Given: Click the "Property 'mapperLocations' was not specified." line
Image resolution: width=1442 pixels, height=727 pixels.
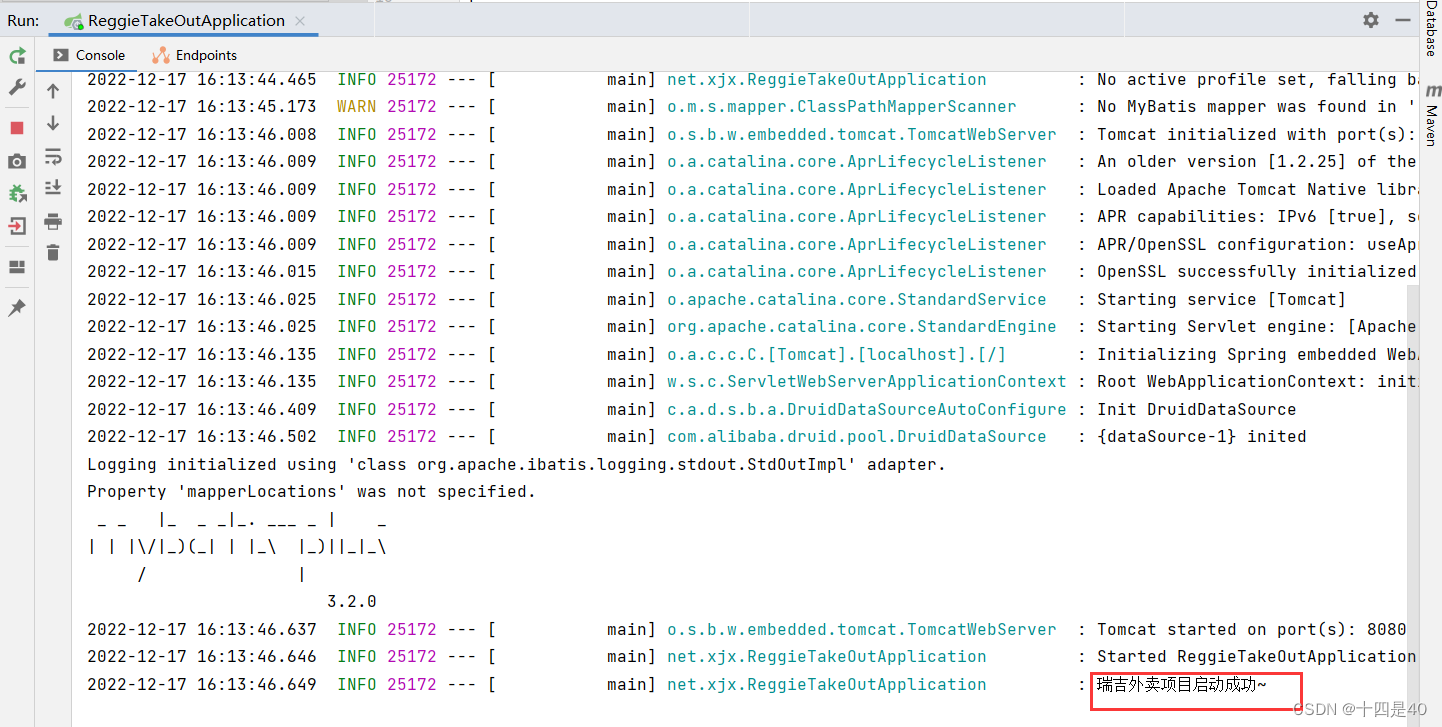Looking at the screenshot, I should (311, 492).
